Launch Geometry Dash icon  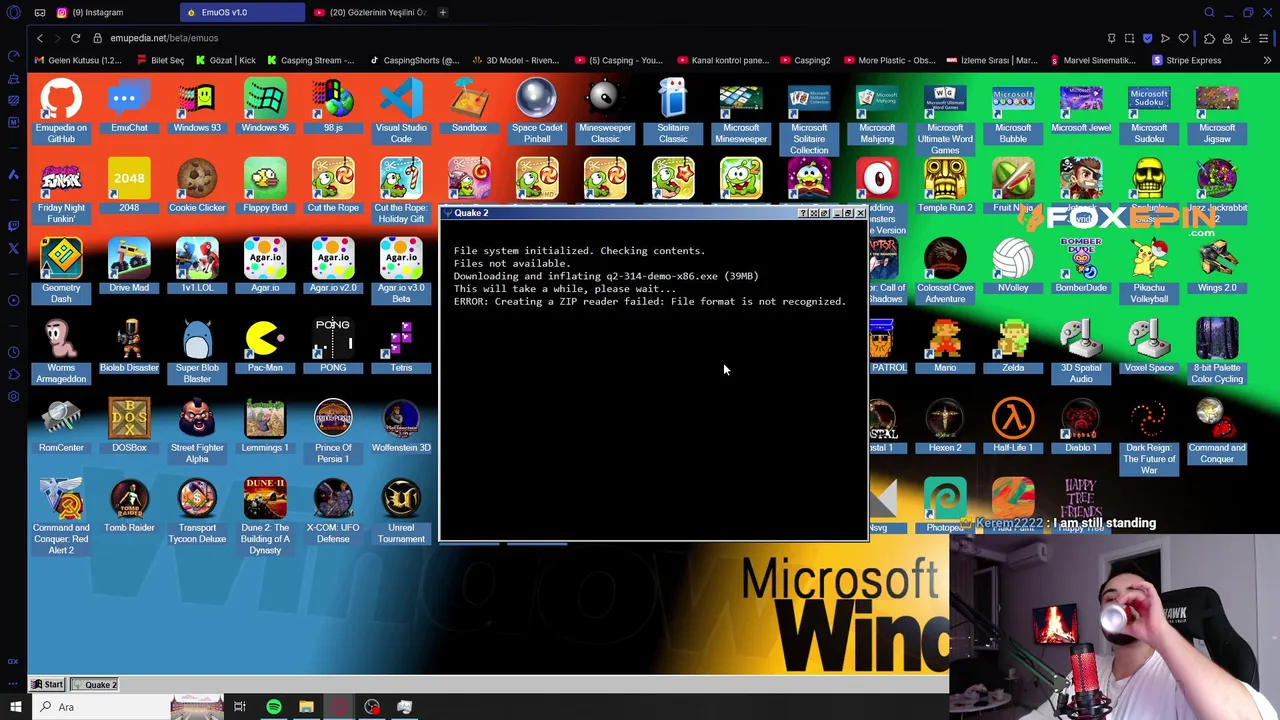(61, 271)
